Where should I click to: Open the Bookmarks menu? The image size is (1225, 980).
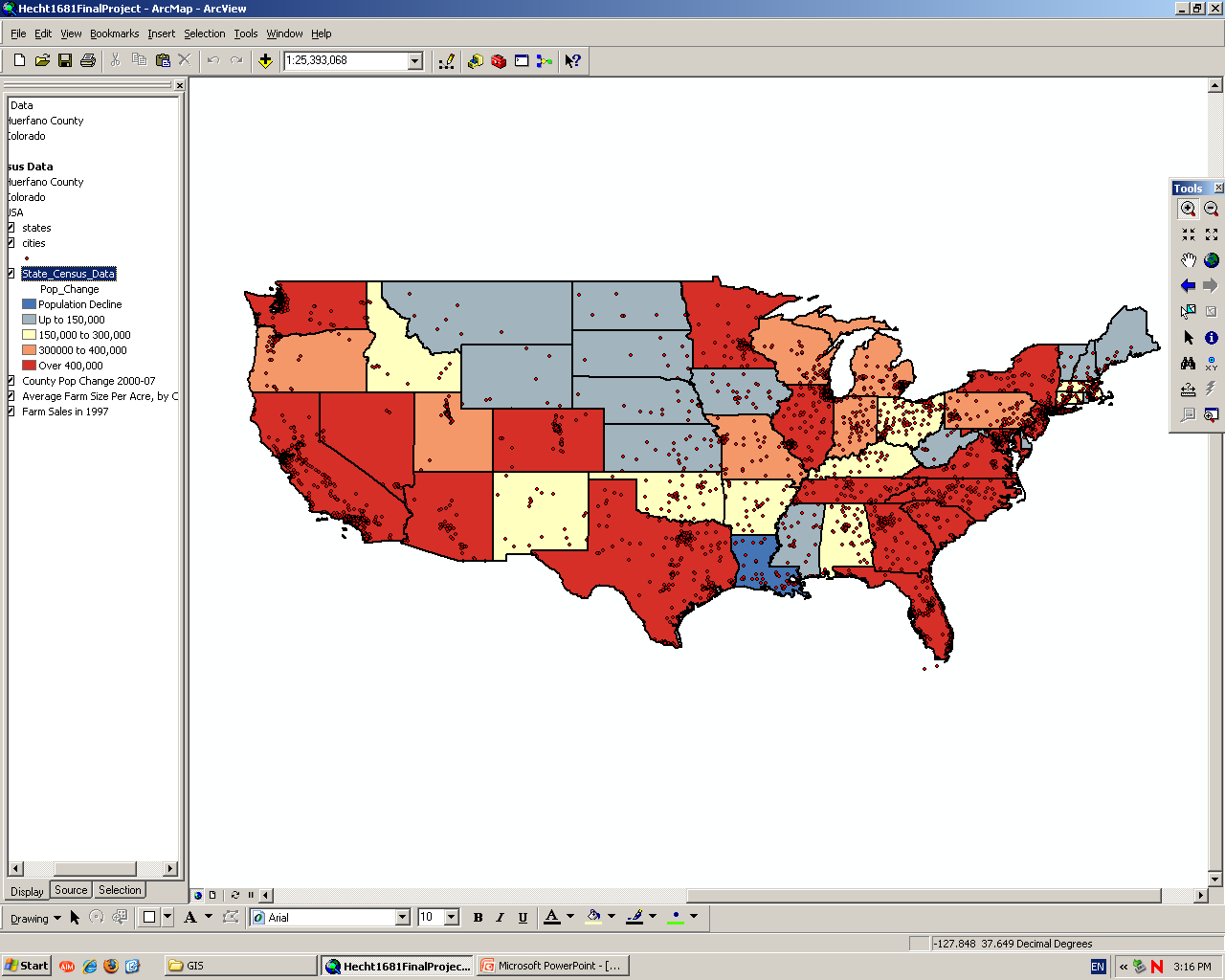pyautogui.click(x=114, y=33)
